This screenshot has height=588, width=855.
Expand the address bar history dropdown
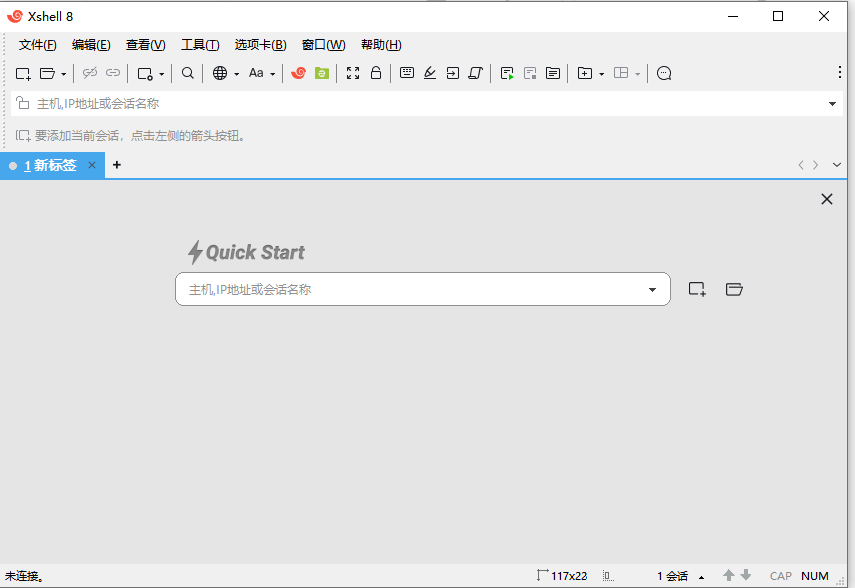[x=832, y=104]
